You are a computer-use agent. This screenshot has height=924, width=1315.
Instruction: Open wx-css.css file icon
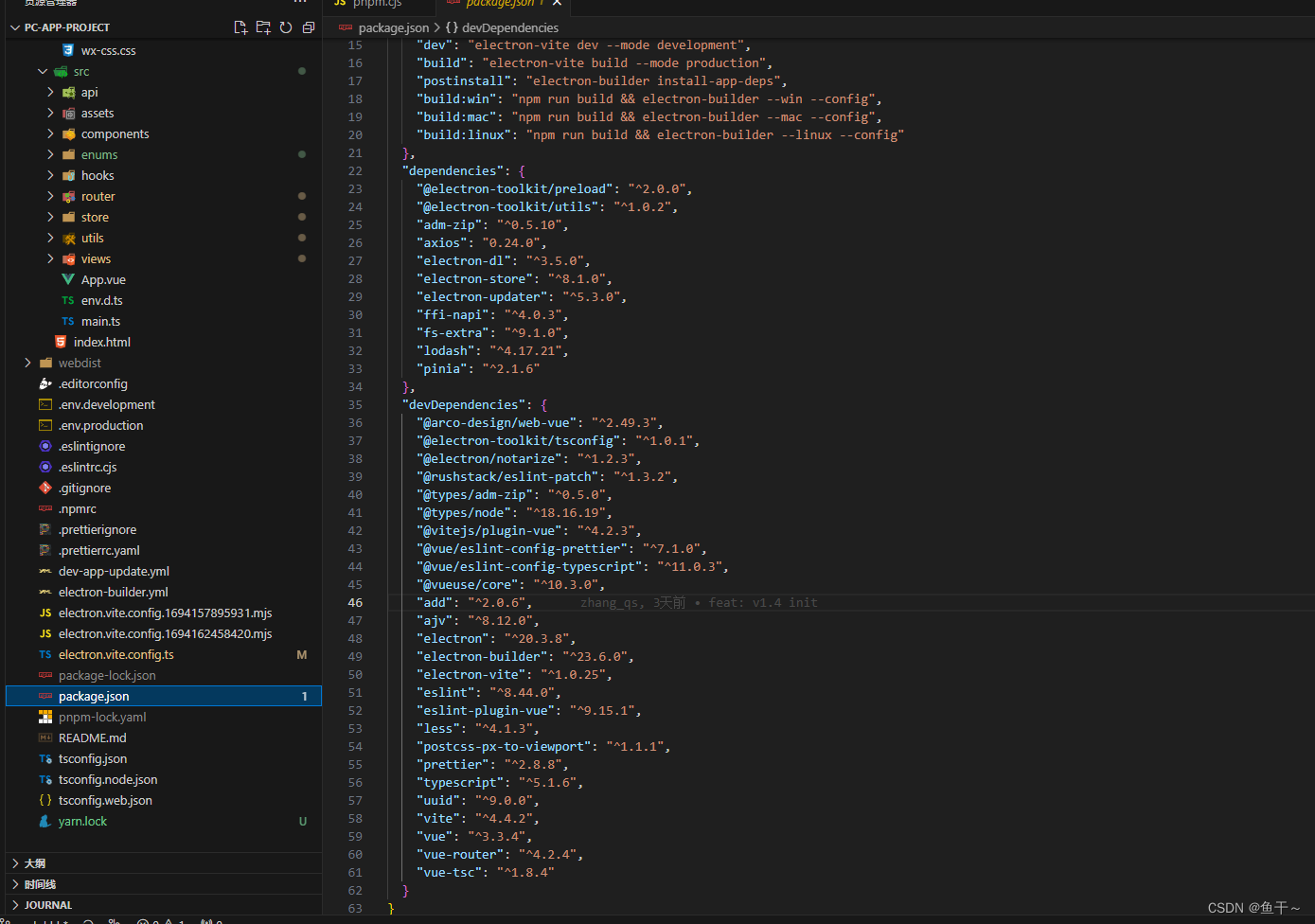pos(68,50)
